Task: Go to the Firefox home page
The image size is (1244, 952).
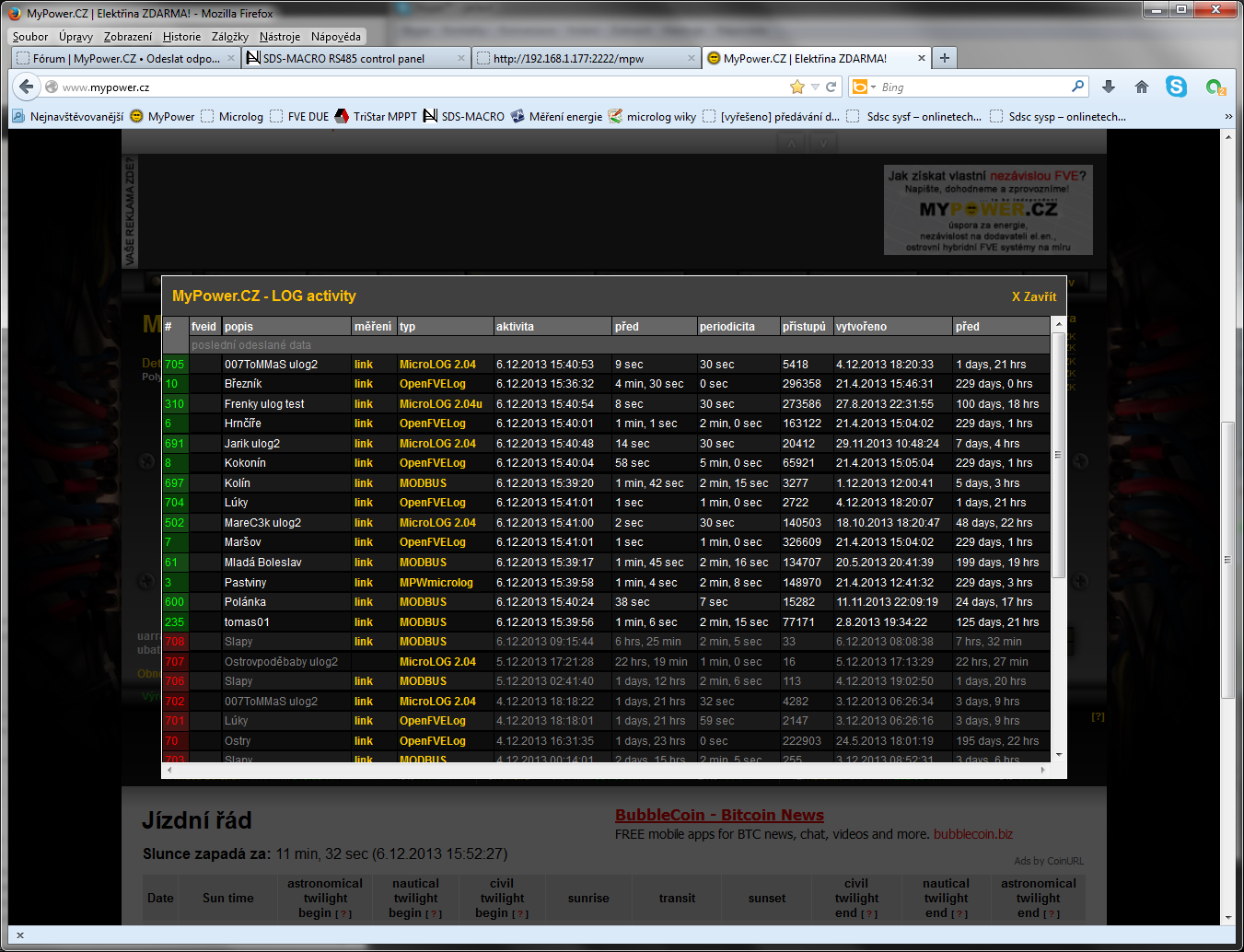Action: click(1142, 87)
